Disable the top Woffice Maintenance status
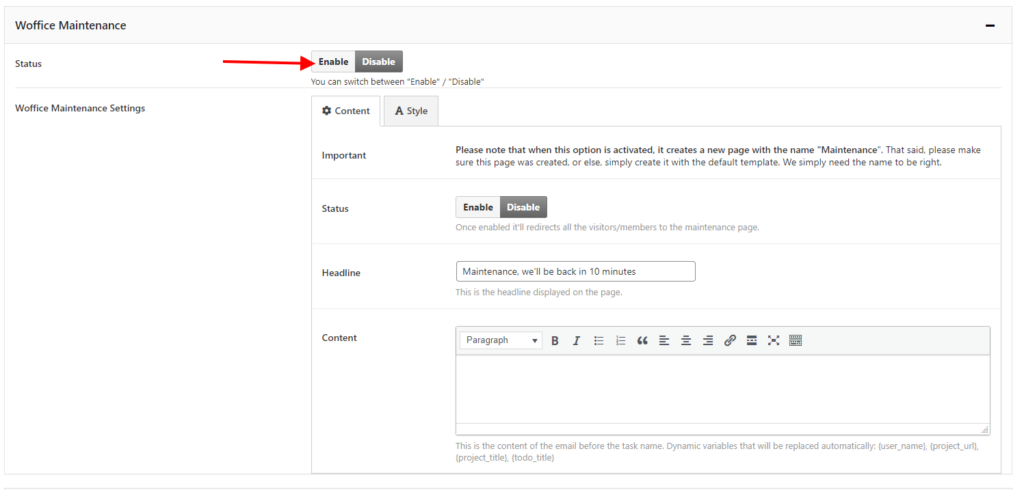Viewport: 1024px width, 490px height. 379,62
